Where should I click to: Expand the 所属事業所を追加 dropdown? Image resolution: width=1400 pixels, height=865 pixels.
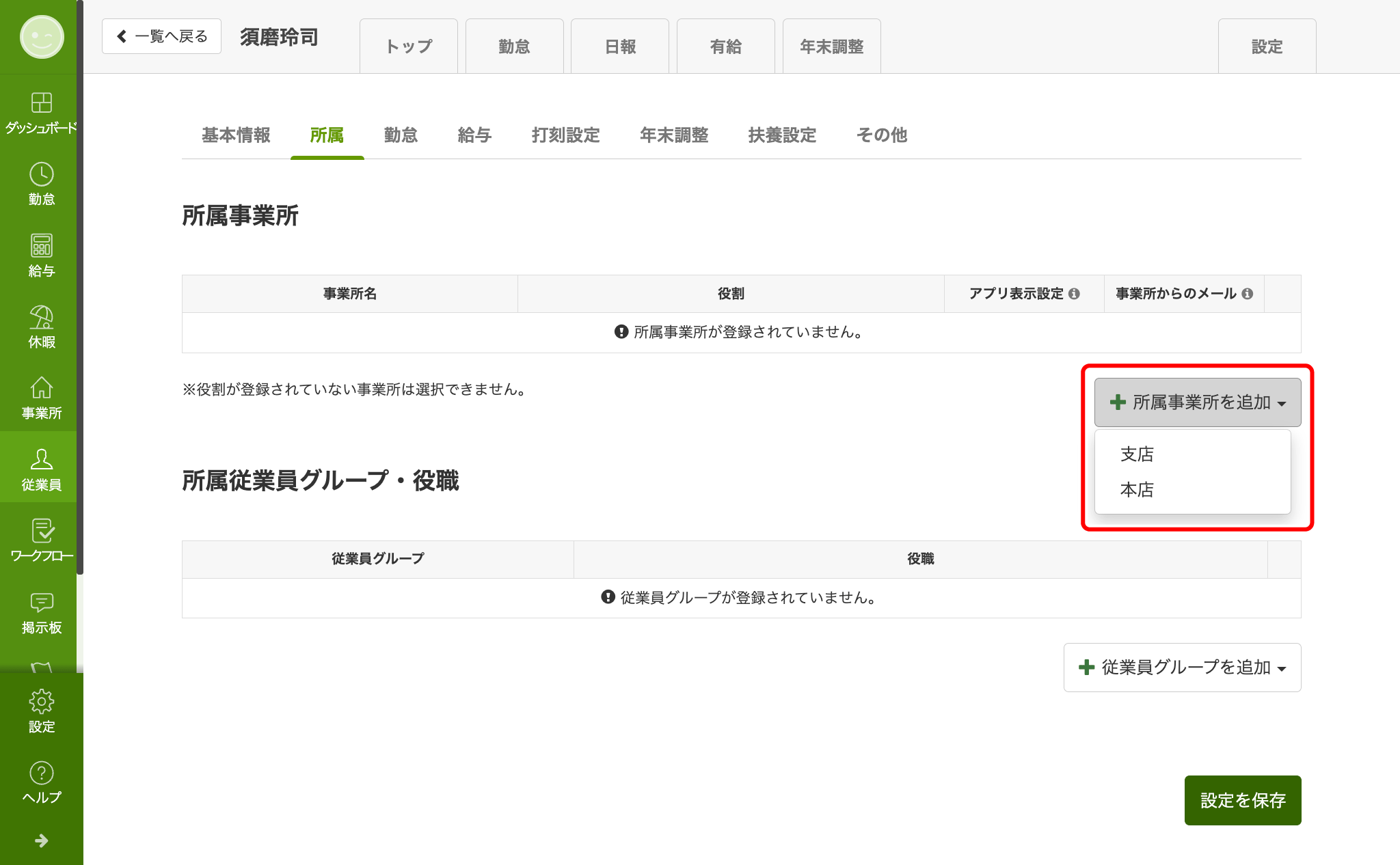point(1197,402)
